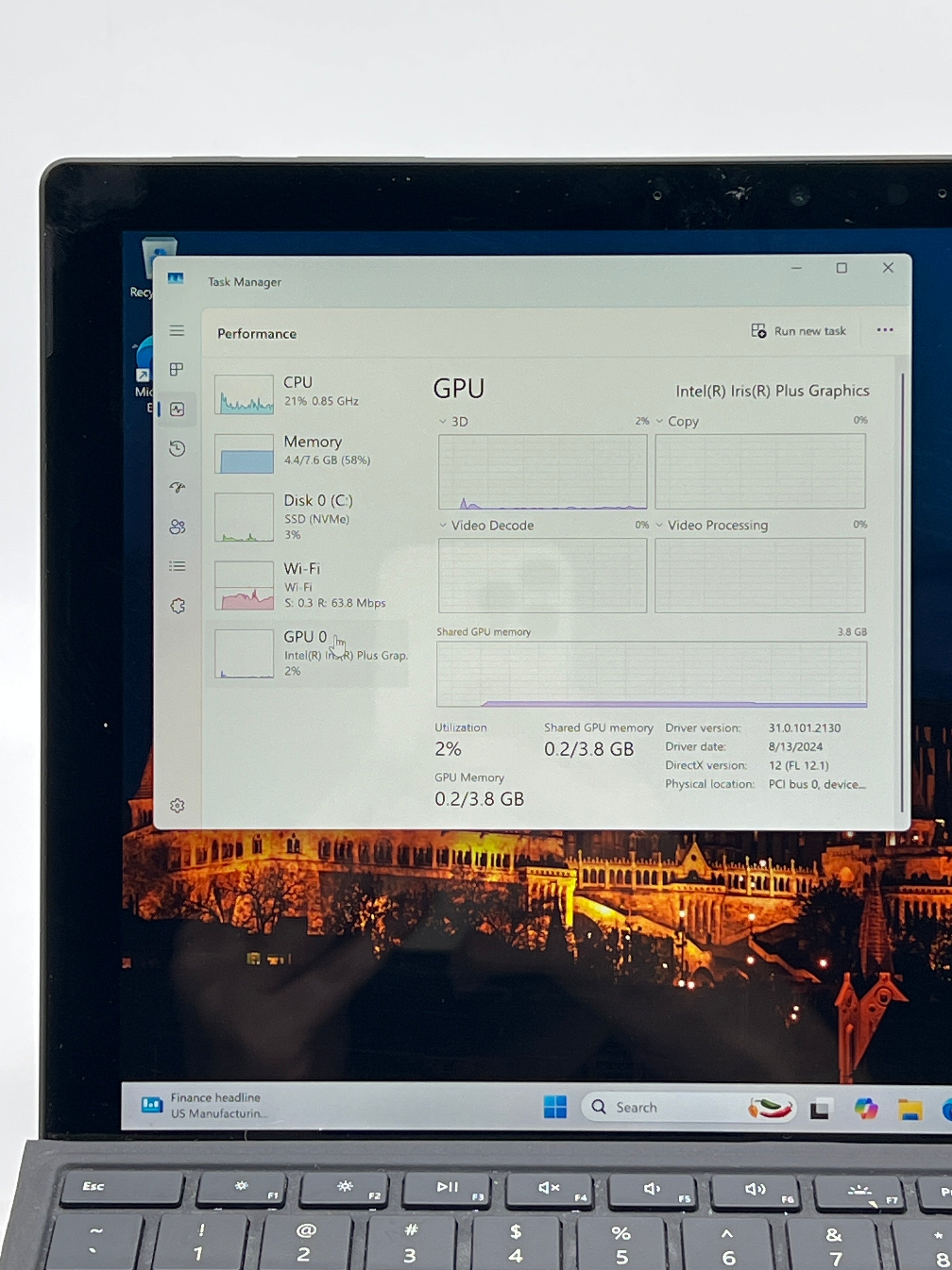Viewport: 952px width, 1270px height.
Task: Close the Task Manager window
Action: coord(888,267)
